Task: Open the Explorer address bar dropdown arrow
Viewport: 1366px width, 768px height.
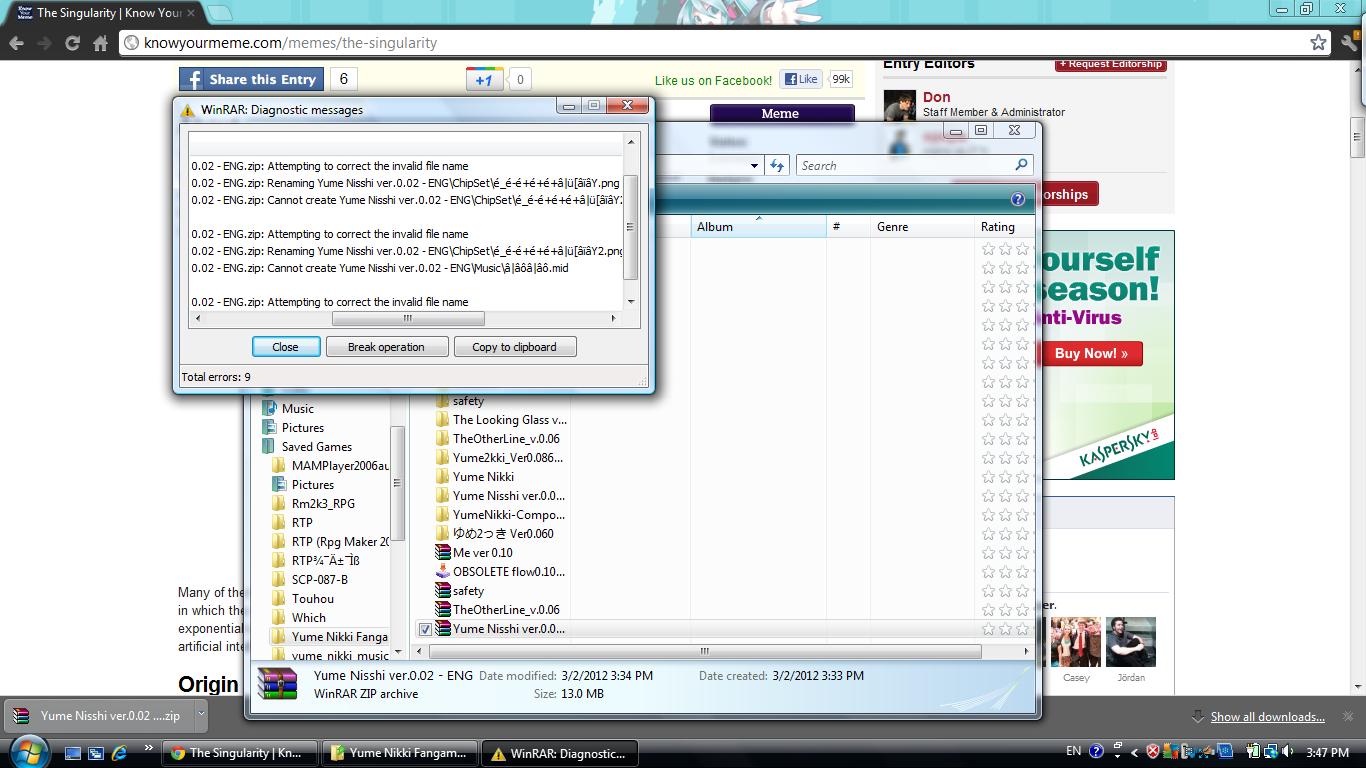Action: 754,165
